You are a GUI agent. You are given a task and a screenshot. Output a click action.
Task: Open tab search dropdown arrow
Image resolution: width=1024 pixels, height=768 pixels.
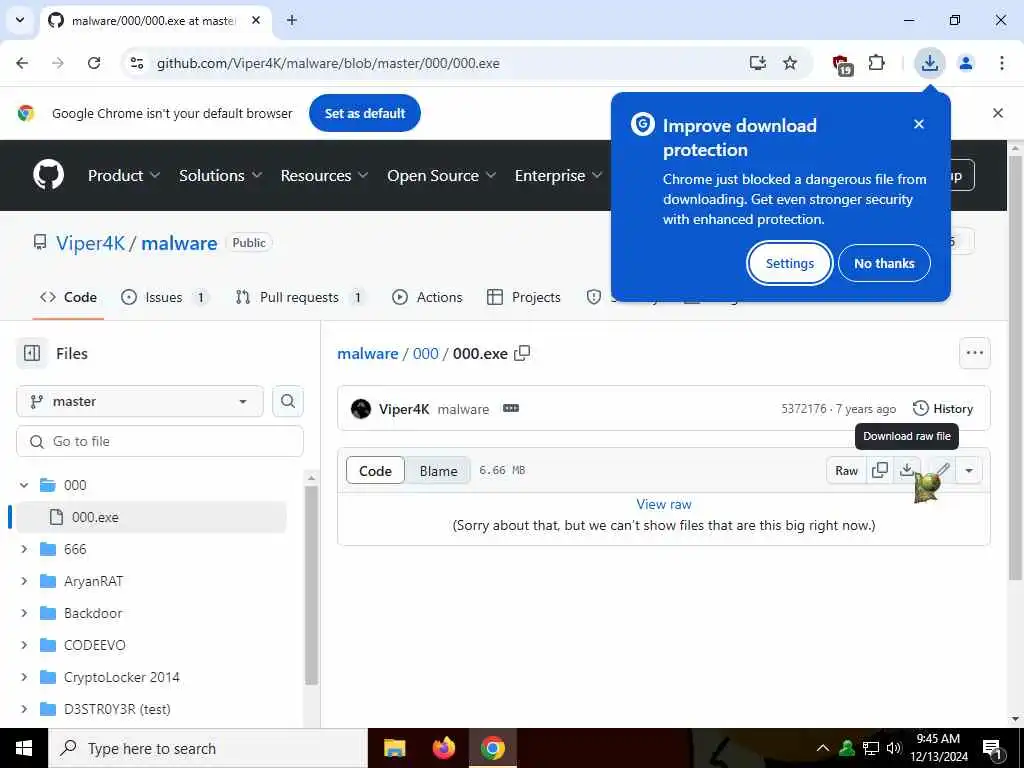pyautogui.click(x=20, y=20)
